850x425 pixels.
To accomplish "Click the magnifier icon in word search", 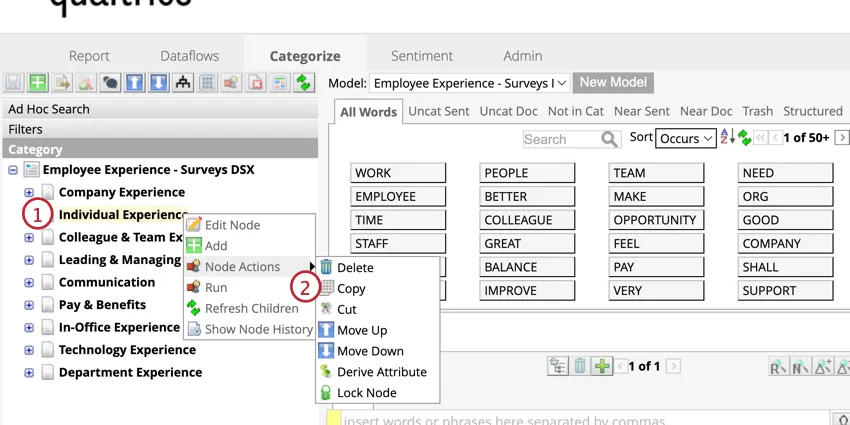I will pos(609,139).
